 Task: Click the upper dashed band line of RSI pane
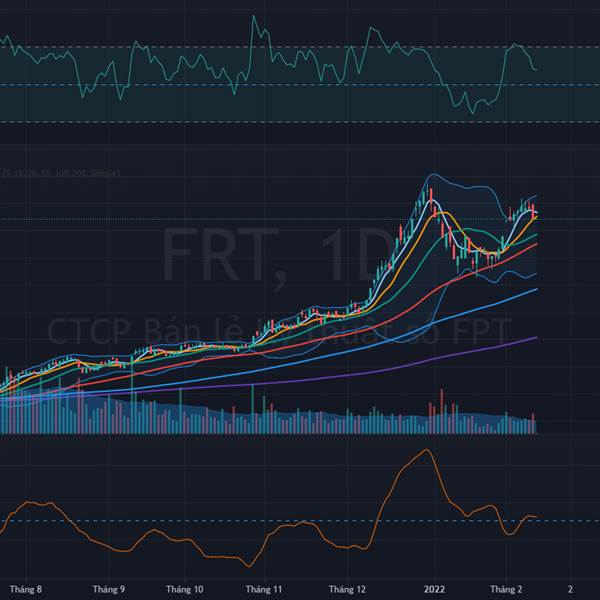[x=300, y=47]
